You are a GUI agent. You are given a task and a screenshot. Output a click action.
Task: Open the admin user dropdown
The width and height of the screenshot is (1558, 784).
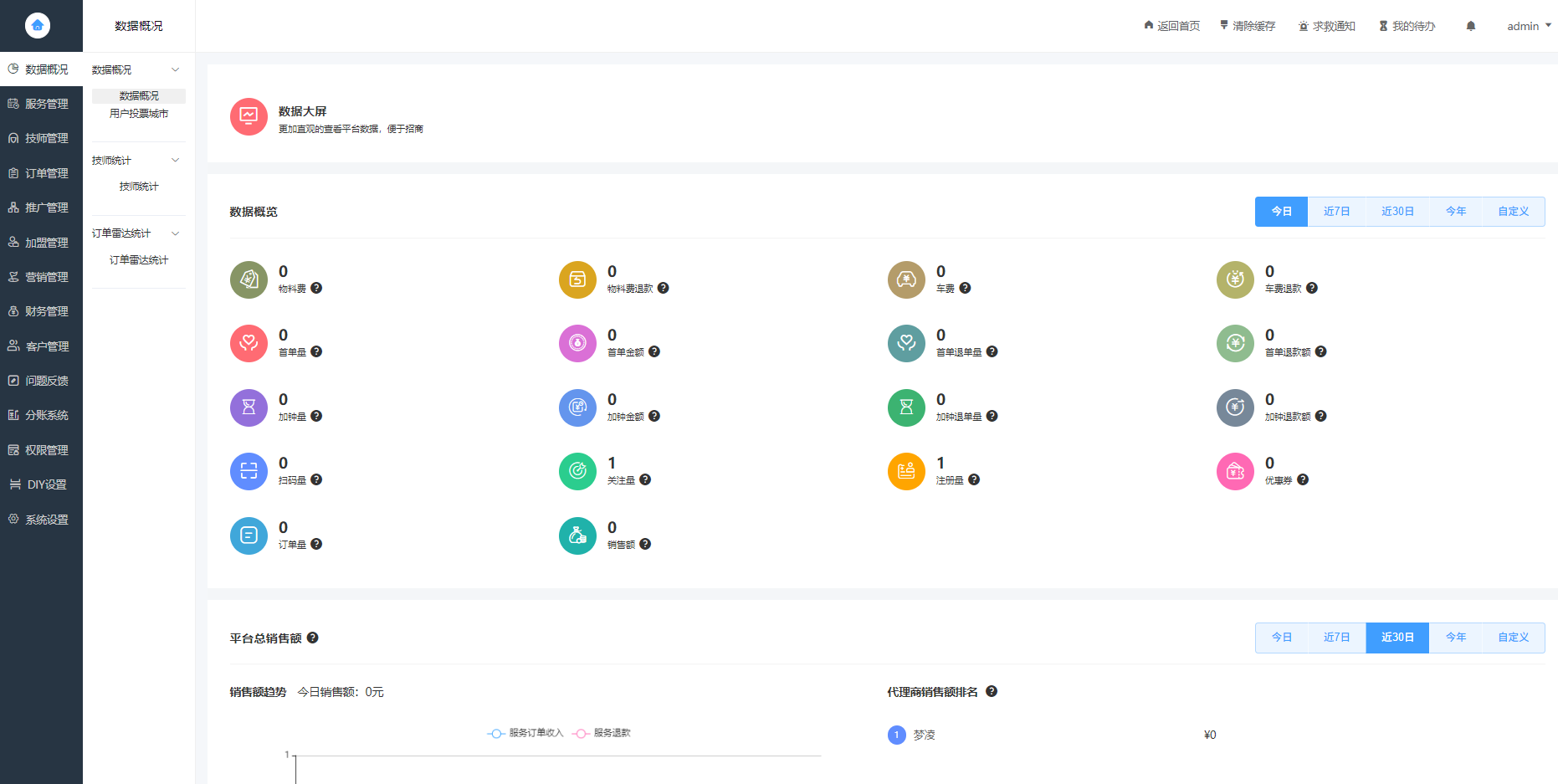[1529, 26]
